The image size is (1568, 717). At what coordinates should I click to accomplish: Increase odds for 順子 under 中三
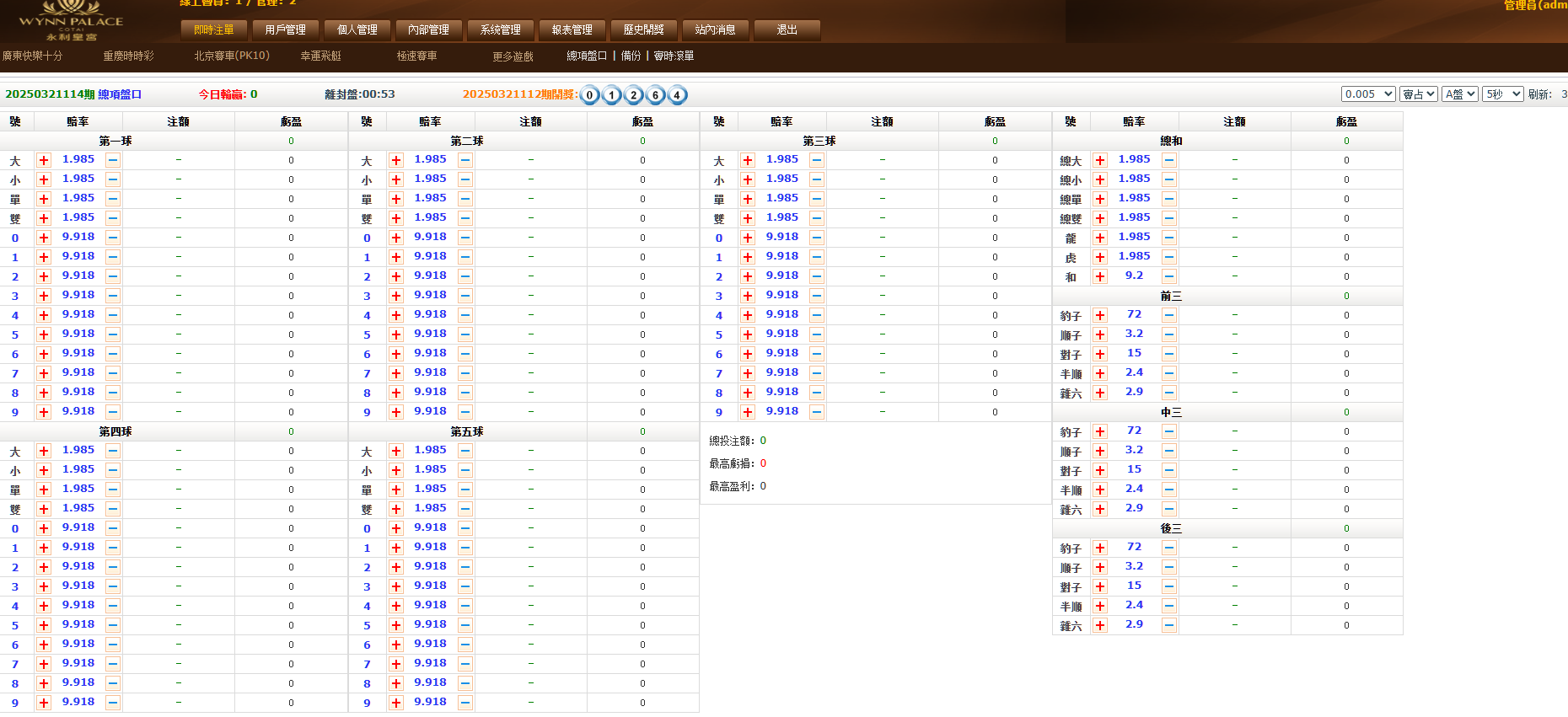click(1099, 451)
